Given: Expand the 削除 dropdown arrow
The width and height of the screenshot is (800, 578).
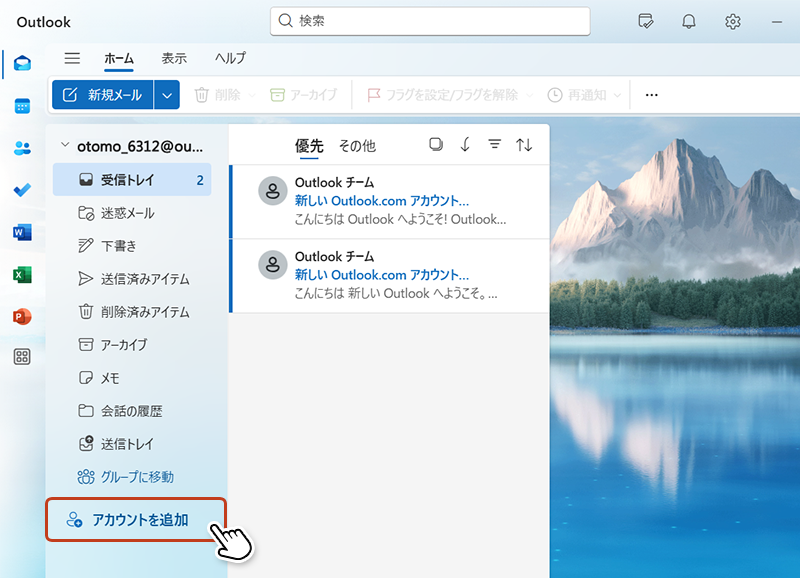Looking at the screenshot, I should point(252,95).
